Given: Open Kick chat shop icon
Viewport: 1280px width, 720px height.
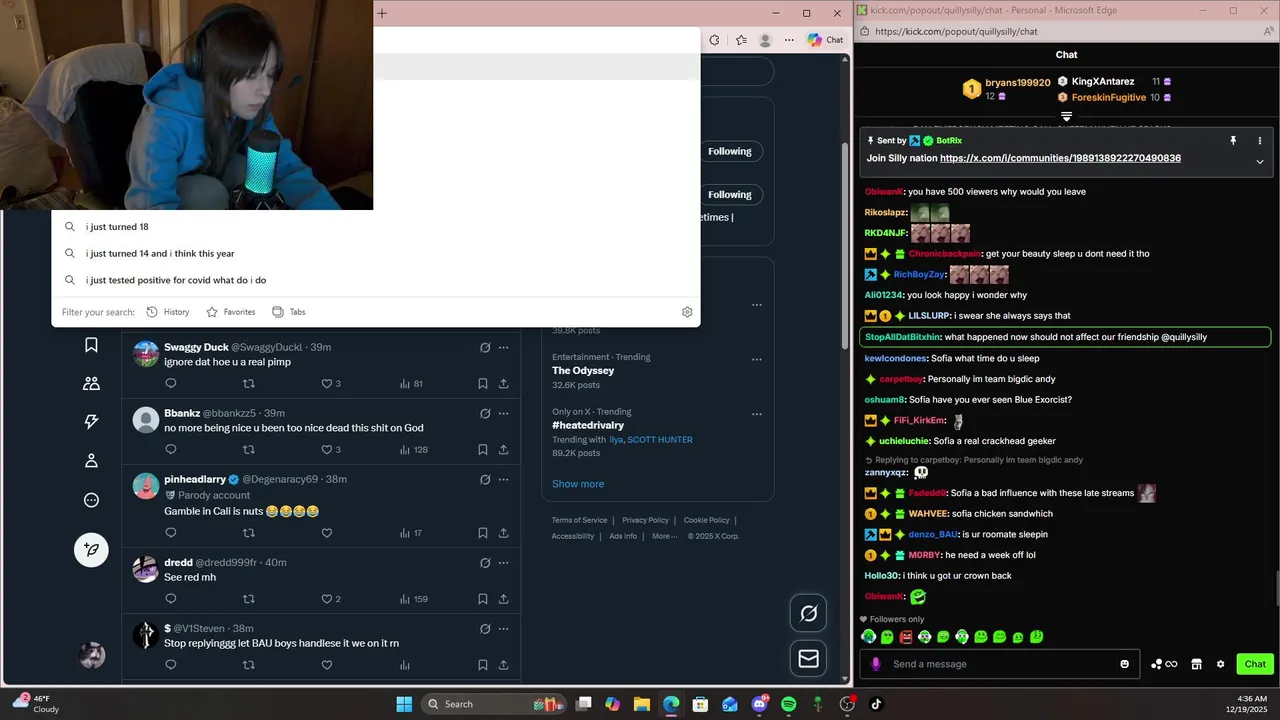Looking at the screenshot, I should coord(1196,664).
